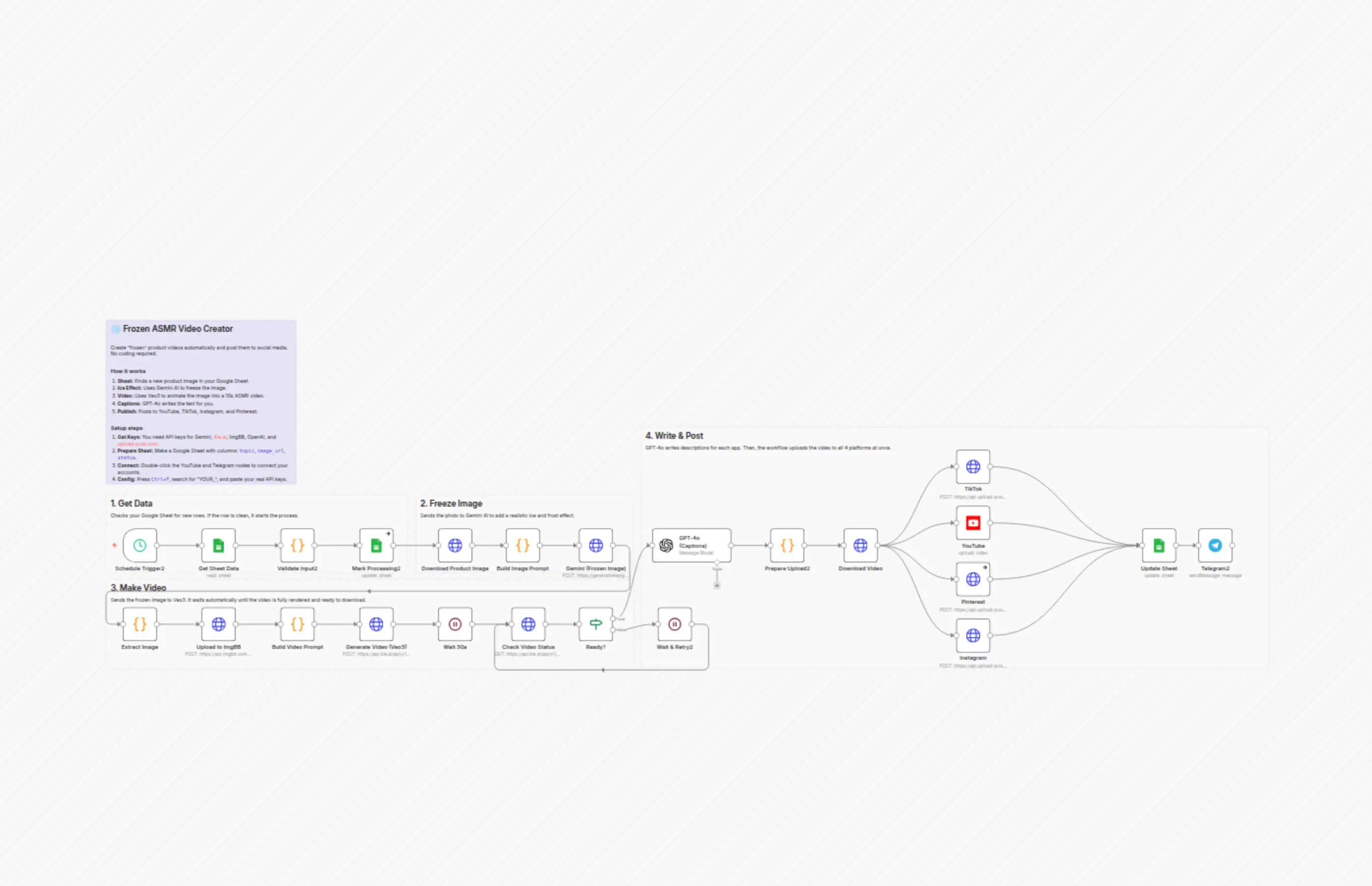This screenshot has width=1372, height=886.
Task: Open the Frozen ASMR Video Creator sticky note
Action: click(x=201, y=402)
